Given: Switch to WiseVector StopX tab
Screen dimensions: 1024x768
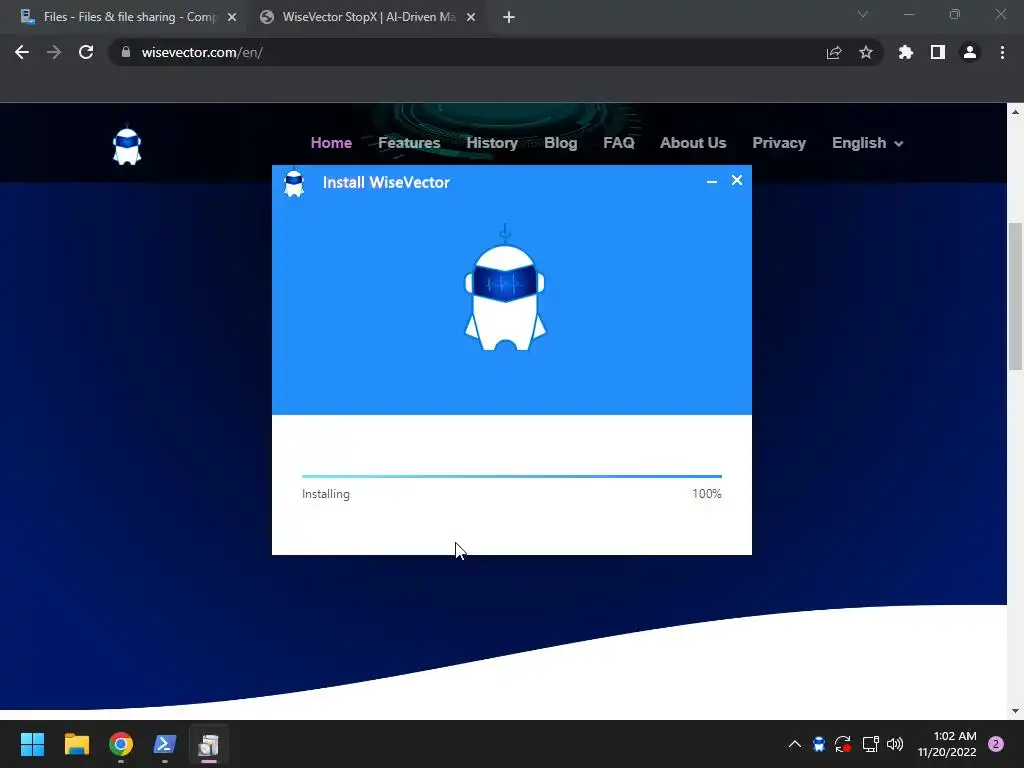Looking at the screenshot, I should (368, 17).
